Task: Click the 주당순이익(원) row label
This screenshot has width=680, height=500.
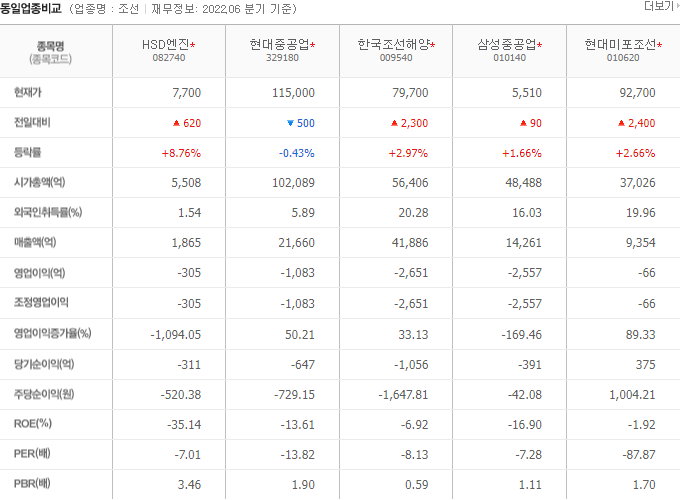Action: click(44, 394)
